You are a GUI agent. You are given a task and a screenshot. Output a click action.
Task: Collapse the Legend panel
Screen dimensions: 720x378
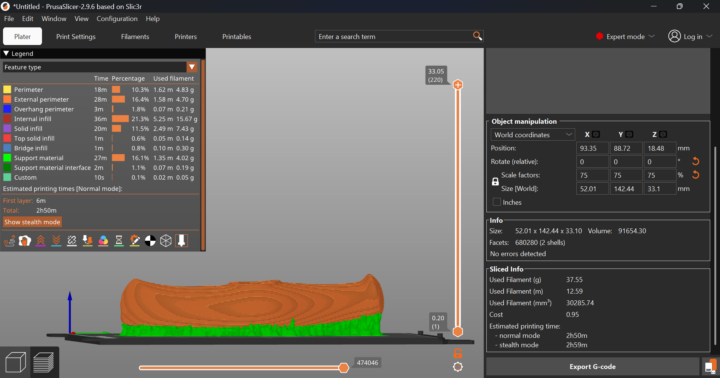6,53
